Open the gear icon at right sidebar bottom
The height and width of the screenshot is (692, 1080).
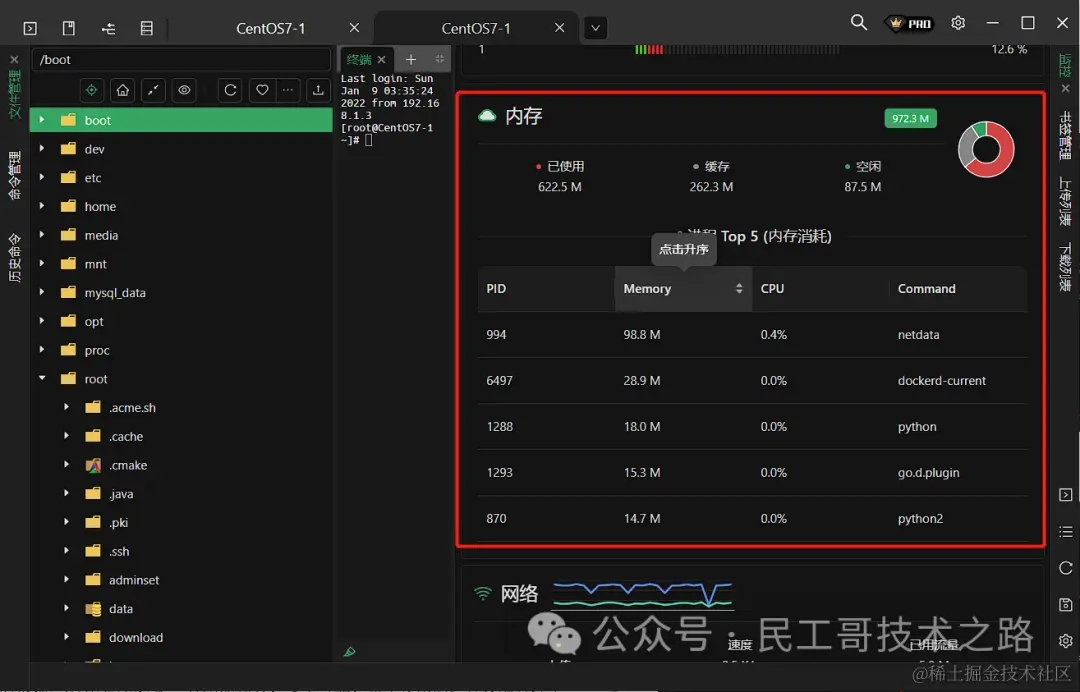pyautogui.click(x=1066, y=641)
